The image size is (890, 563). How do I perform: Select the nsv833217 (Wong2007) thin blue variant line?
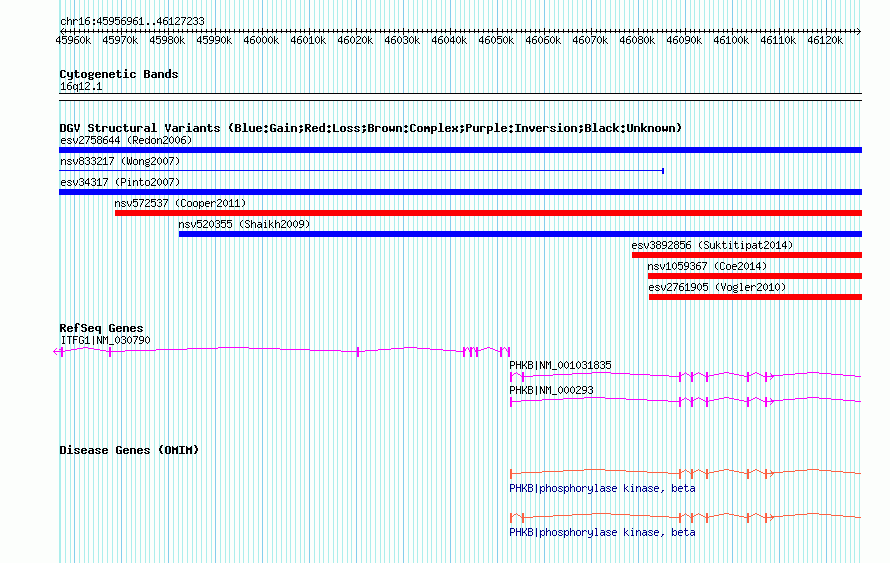pyautogui.click(x=360, y=171)
